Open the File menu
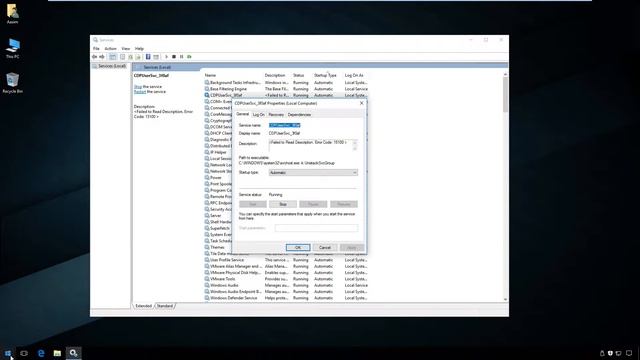640x360 pixels. coord(96,49)
